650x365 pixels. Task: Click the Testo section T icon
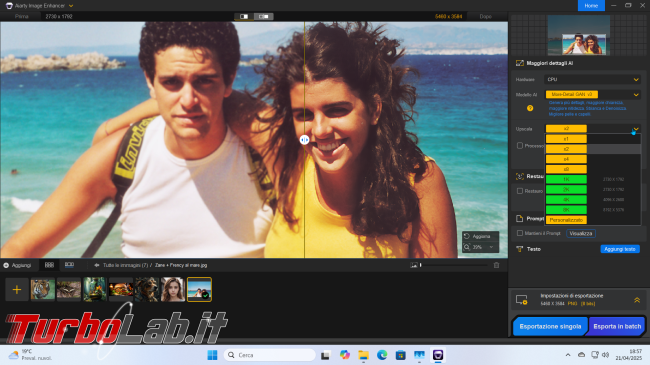pos(519,249)
